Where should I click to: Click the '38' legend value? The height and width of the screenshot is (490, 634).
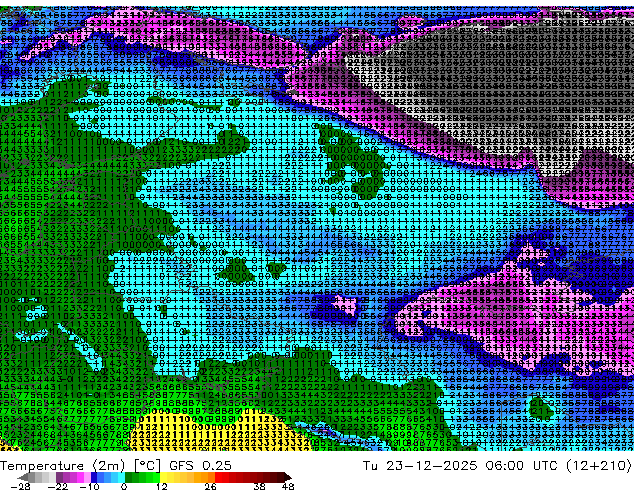coord(260,486)
